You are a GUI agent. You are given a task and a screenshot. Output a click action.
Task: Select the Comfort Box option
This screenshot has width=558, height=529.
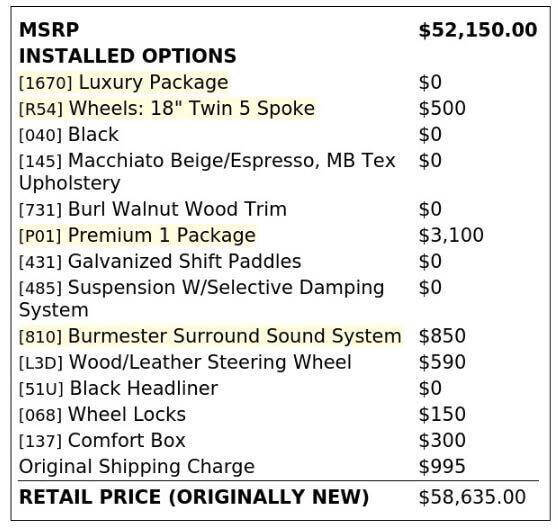click(102, 440)
